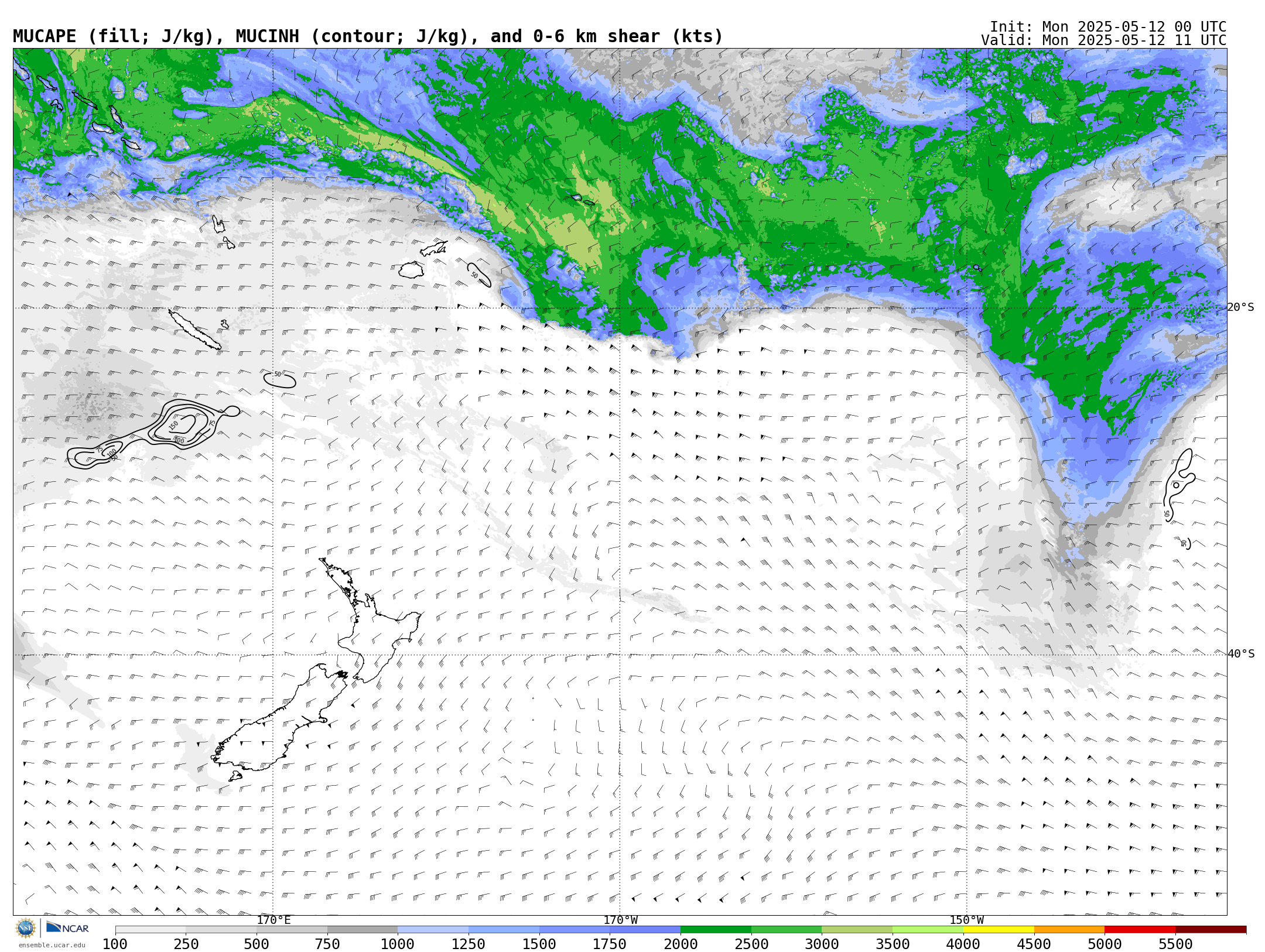Click the 150°W longitude label
Image resolution: width=1265 pixels, height=952 pixels.
pos(967,920)
